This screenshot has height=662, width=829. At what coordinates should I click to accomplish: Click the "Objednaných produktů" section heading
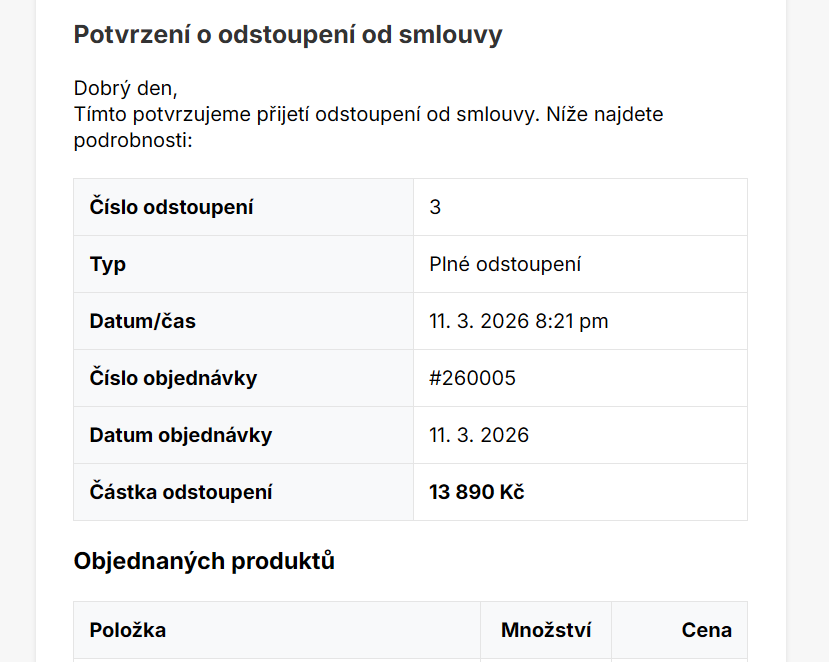(204, 562)
